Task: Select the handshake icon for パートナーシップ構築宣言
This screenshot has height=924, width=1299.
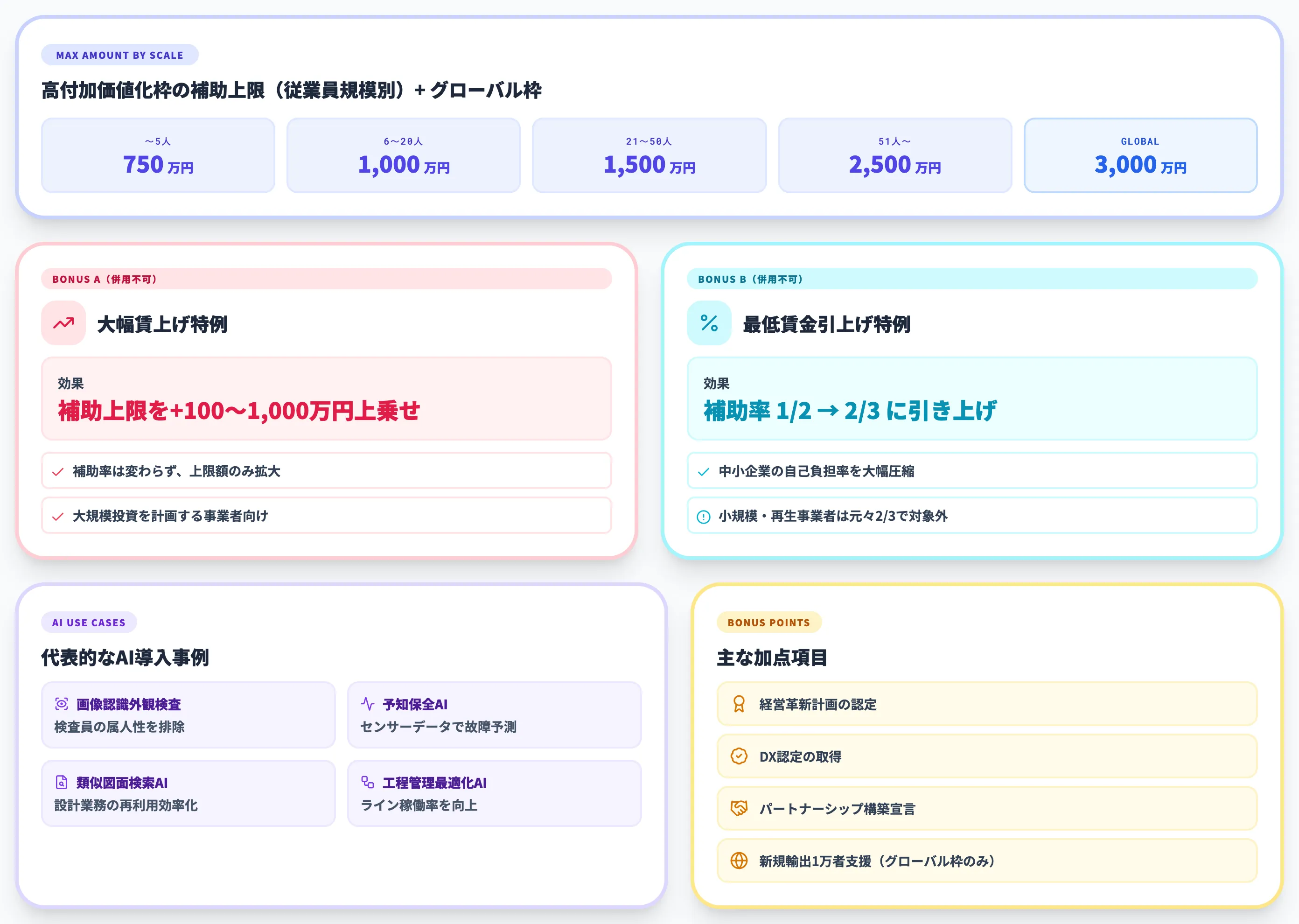Action: (739, 808)
